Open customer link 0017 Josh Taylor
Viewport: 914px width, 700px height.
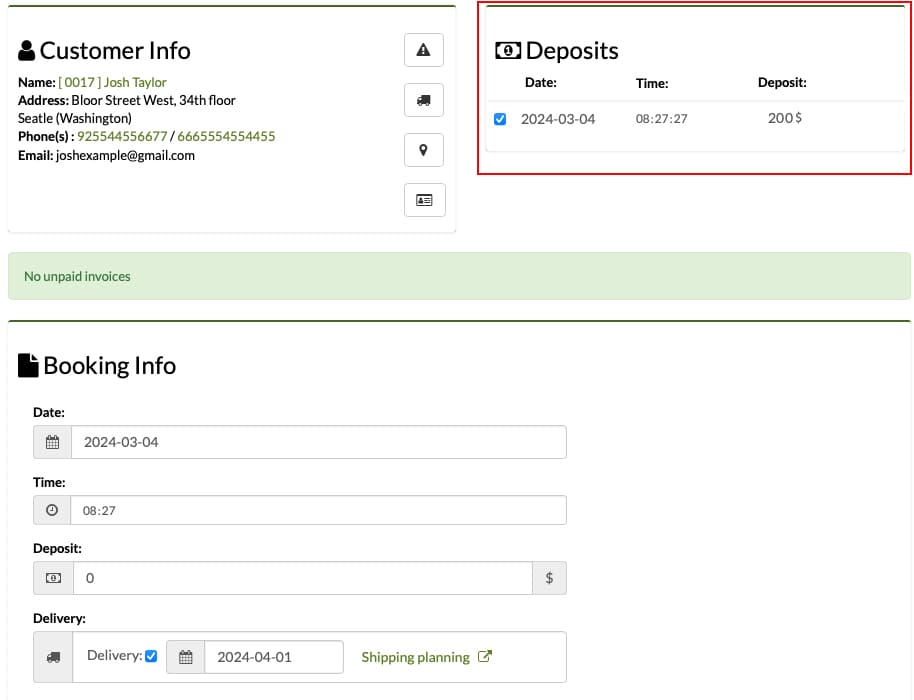[113, 82]
